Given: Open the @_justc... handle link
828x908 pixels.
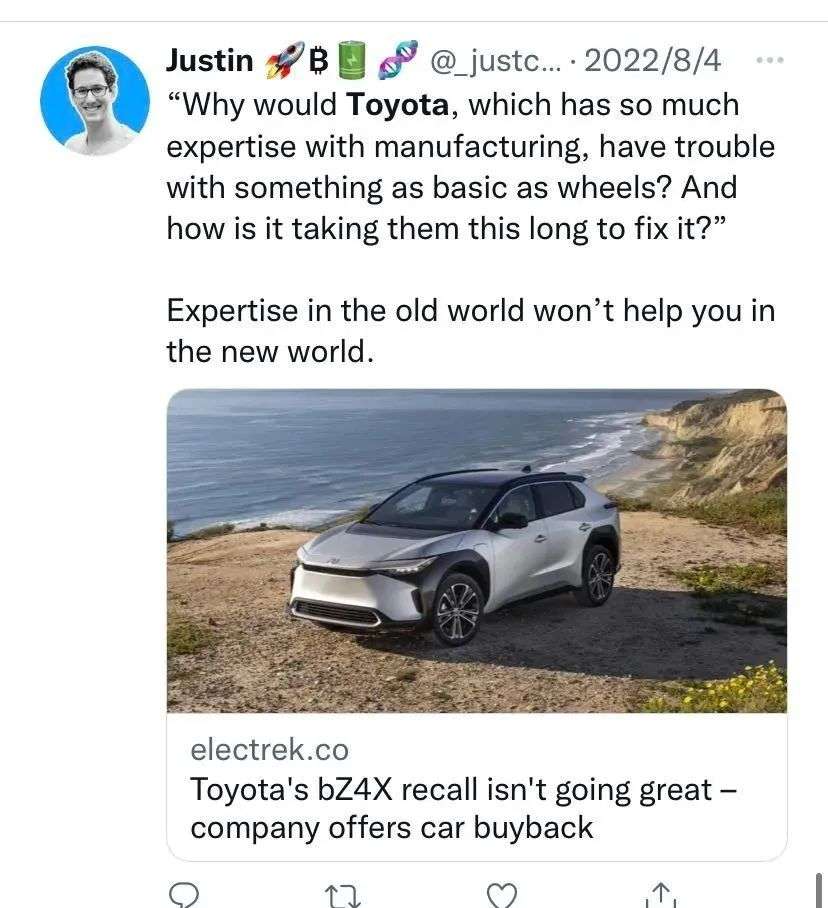Looking at the screenshot, I should pos(495,60).
